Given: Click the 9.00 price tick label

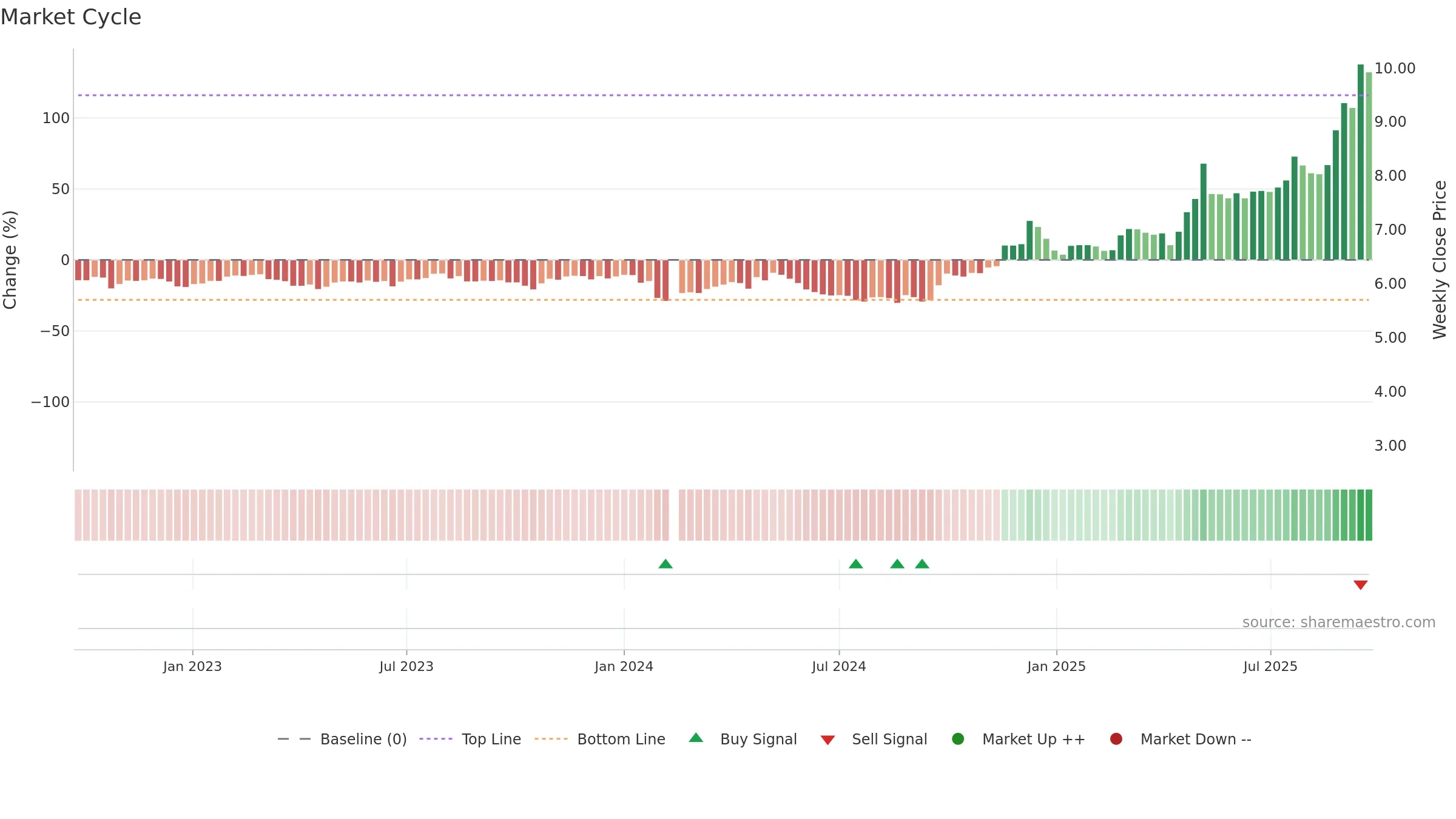Looking at the screenshot, I should pos(1390,122).
